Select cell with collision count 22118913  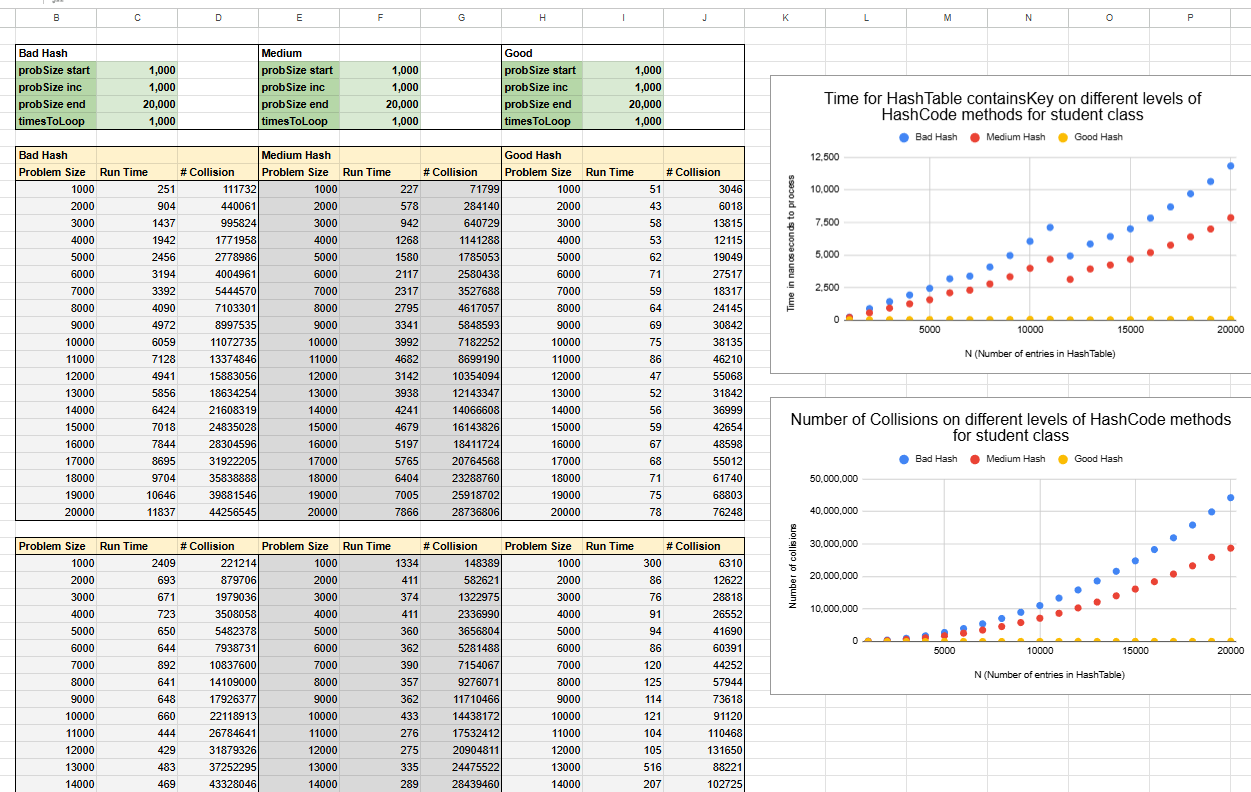tap(218, 716)
